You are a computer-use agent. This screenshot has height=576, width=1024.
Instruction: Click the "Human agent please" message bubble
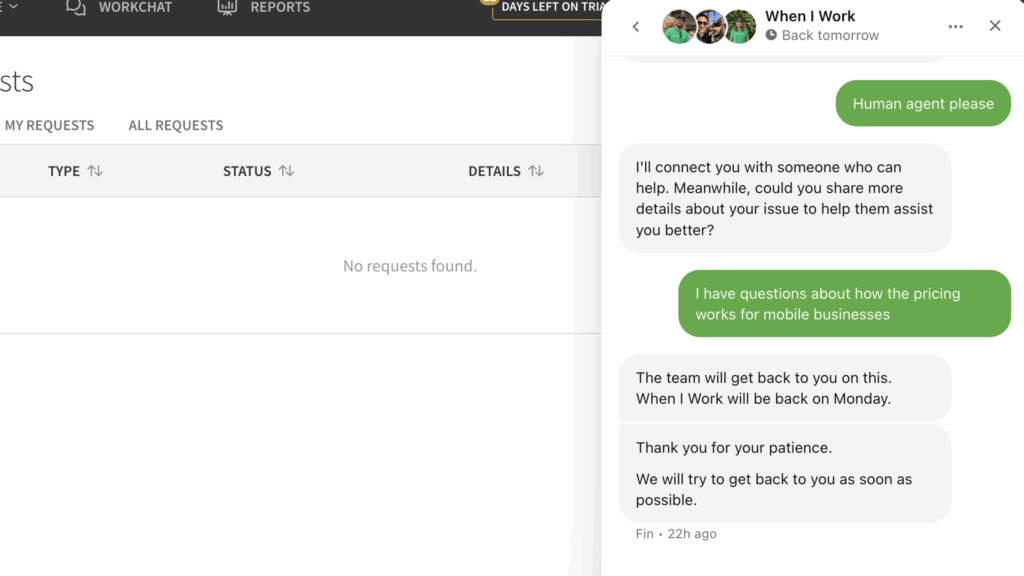point(923,103)
